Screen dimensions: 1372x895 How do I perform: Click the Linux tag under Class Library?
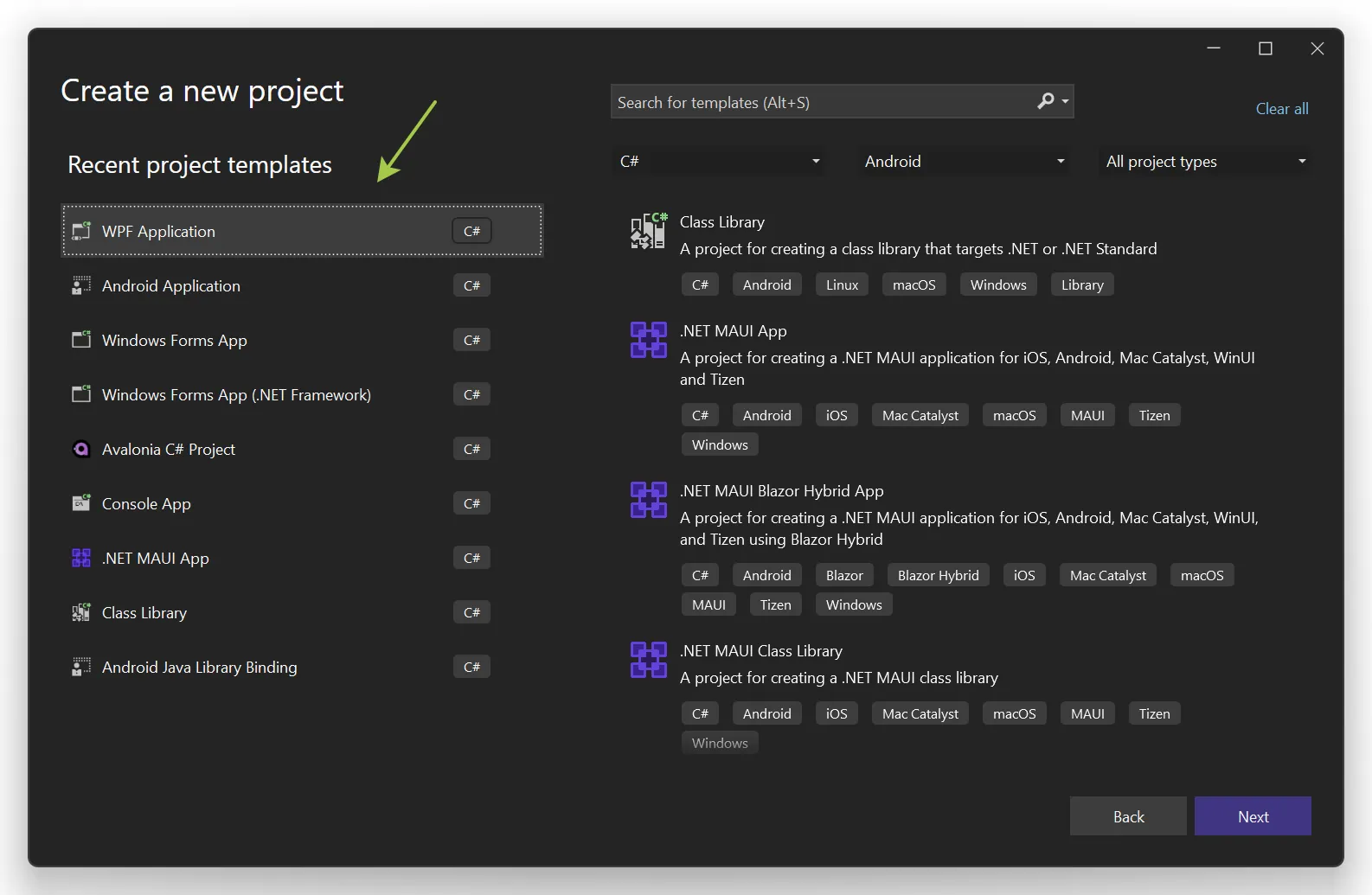pyautogui.click(x=842, y=284)
